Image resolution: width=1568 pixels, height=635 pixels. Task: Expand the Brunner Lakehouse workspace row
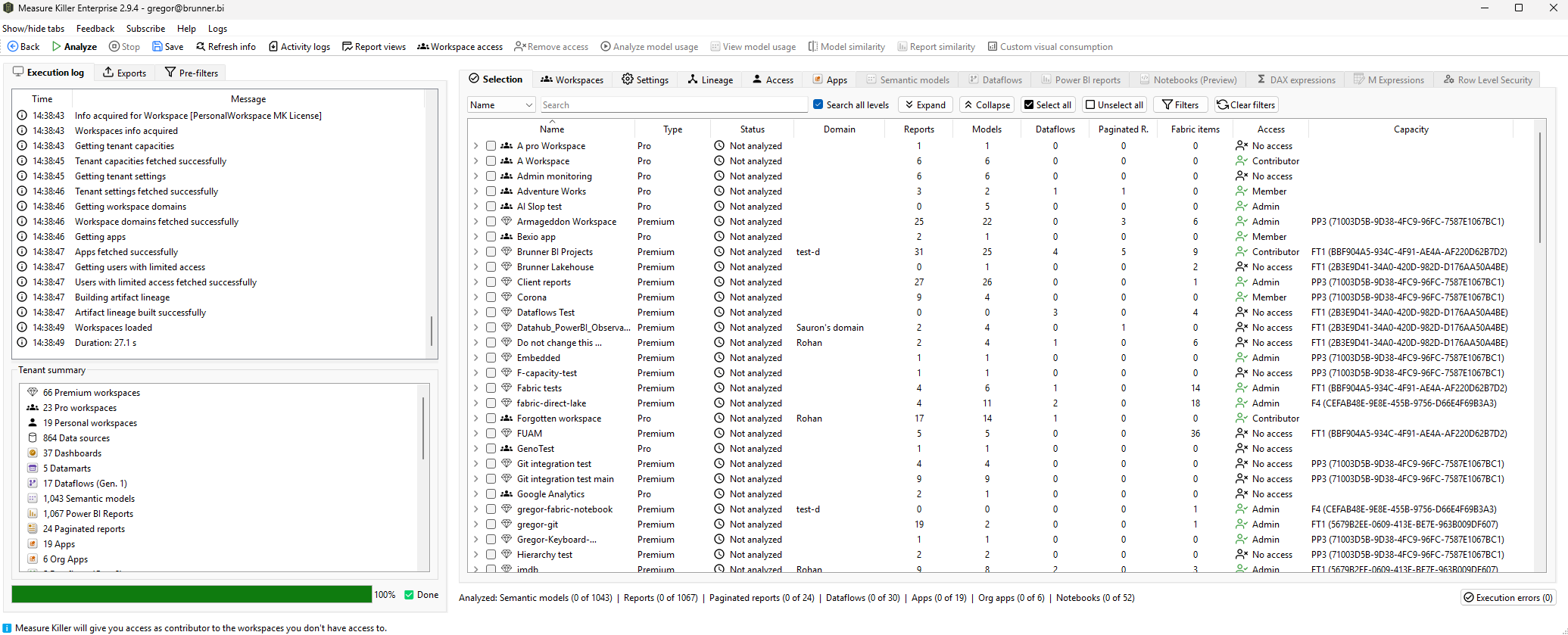point(475,266)
